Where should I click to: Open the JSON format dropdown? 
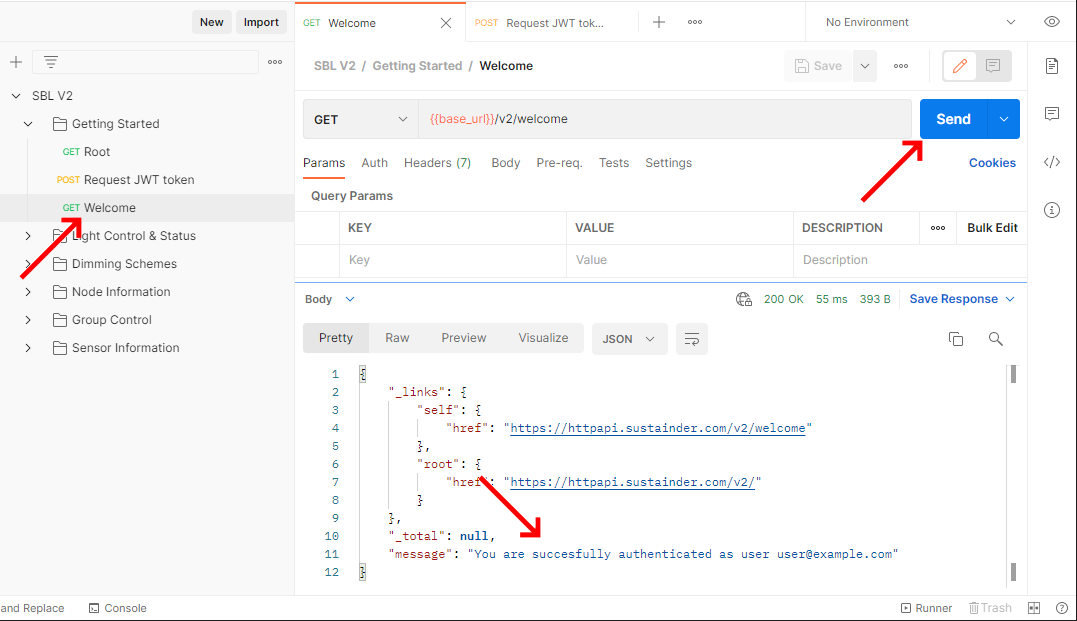[x=629, y=338]
